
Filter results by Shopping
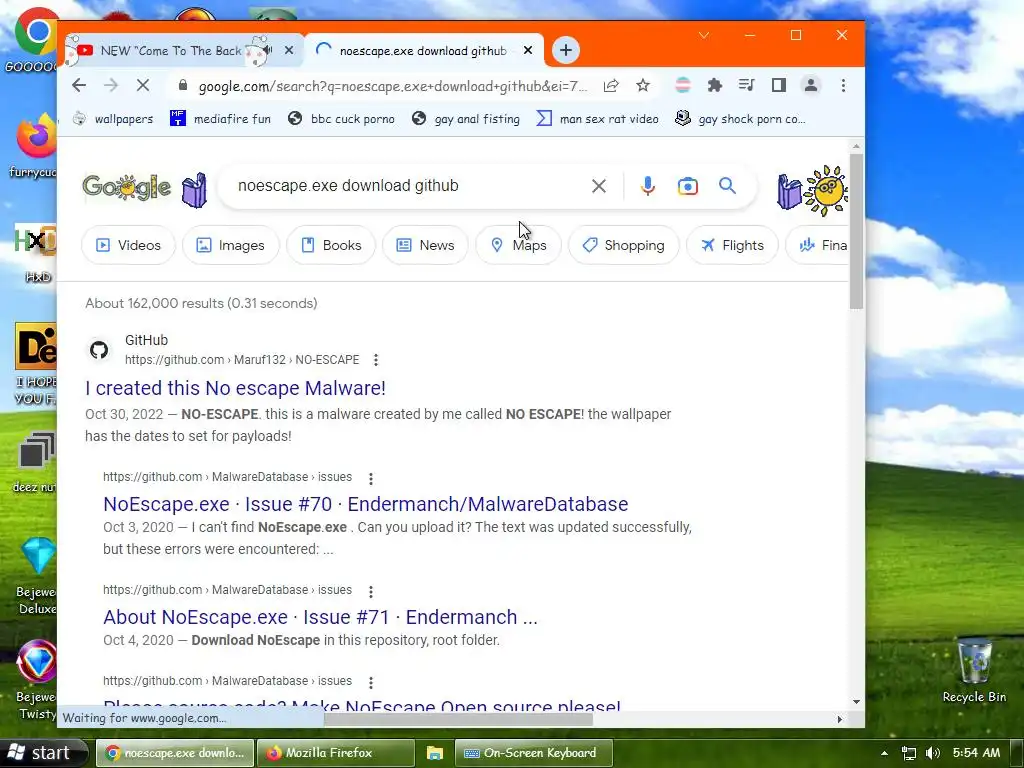tap(624, 245)
